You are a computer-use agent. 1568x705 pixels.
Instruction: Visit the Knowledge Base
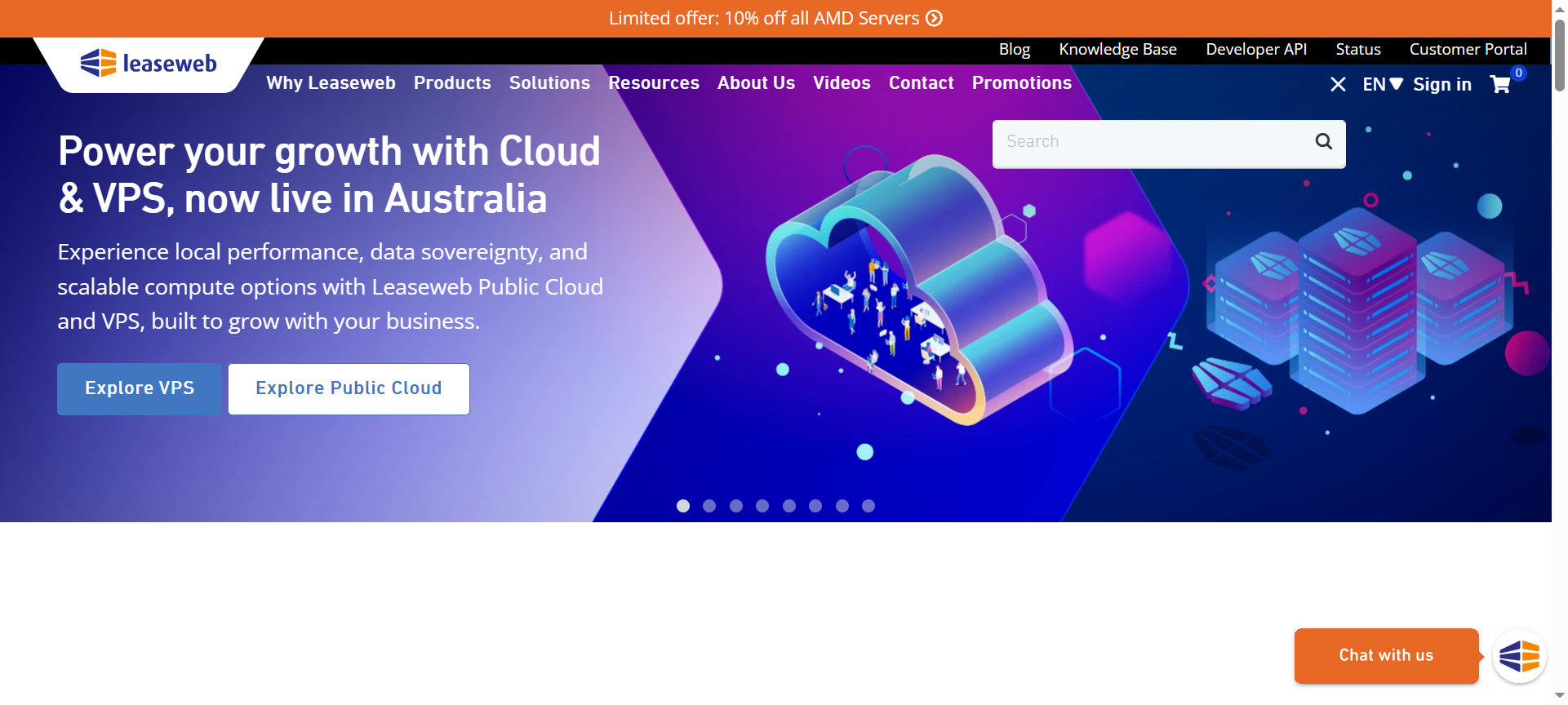tap(1117, 49)
